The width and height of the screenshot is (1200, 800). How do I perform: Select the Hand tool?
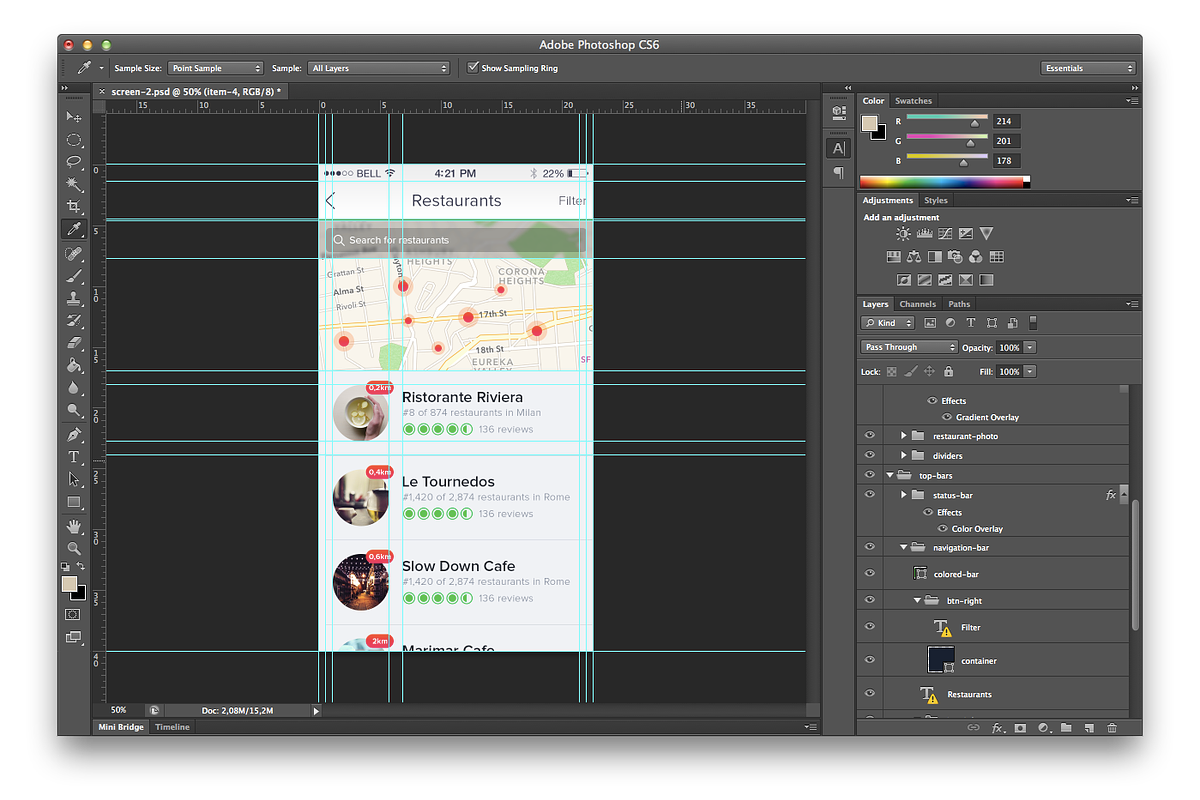click(73, 526)
